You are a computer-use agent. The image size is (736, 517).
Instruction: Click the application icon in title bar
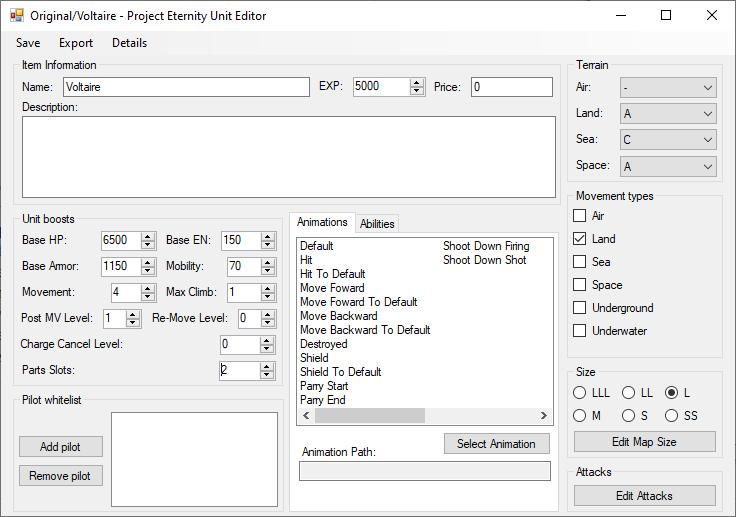click(17, 15)
